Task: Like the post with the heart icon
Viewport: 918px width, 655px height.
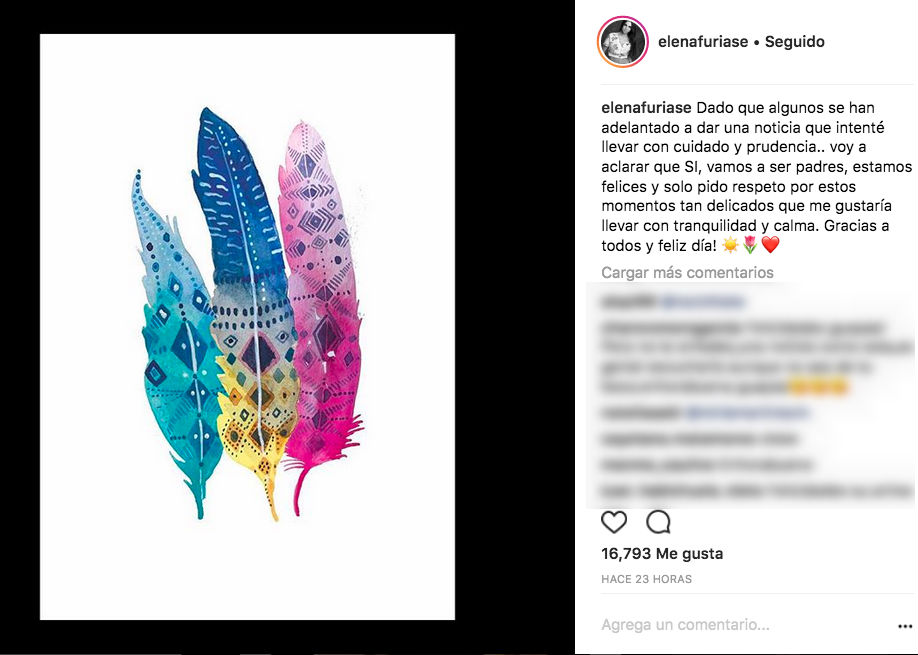Action: point(614,522)
